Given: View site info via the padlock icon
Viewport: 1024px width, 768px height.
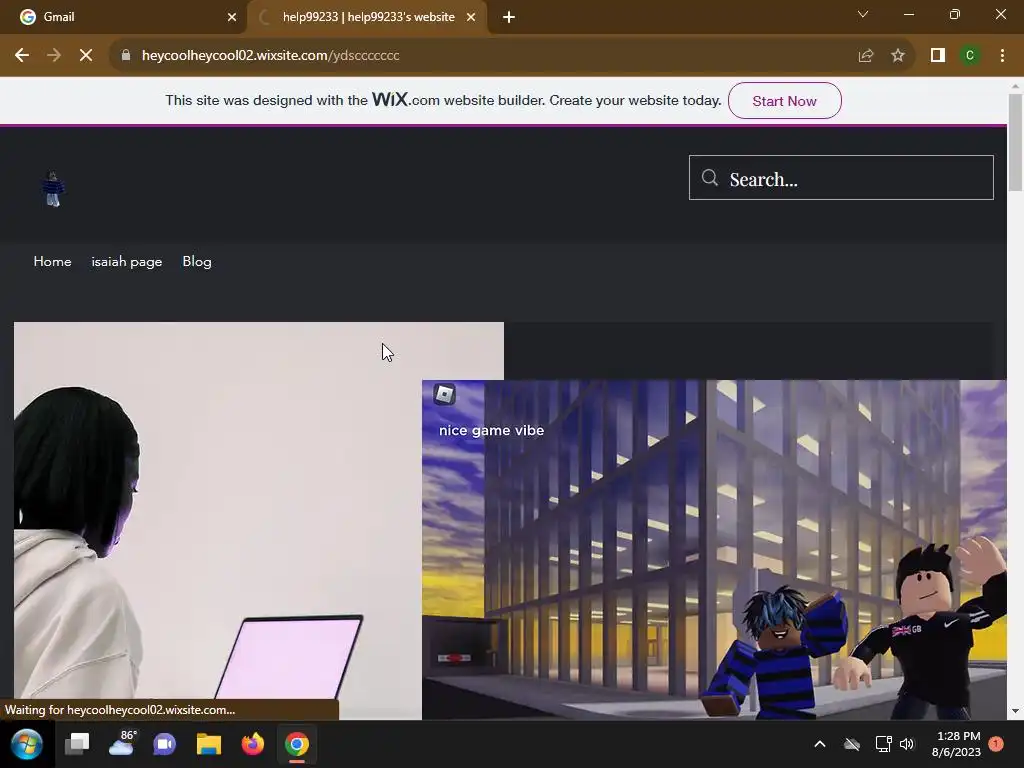Looking at the screenshot, I should pos(126,56).
